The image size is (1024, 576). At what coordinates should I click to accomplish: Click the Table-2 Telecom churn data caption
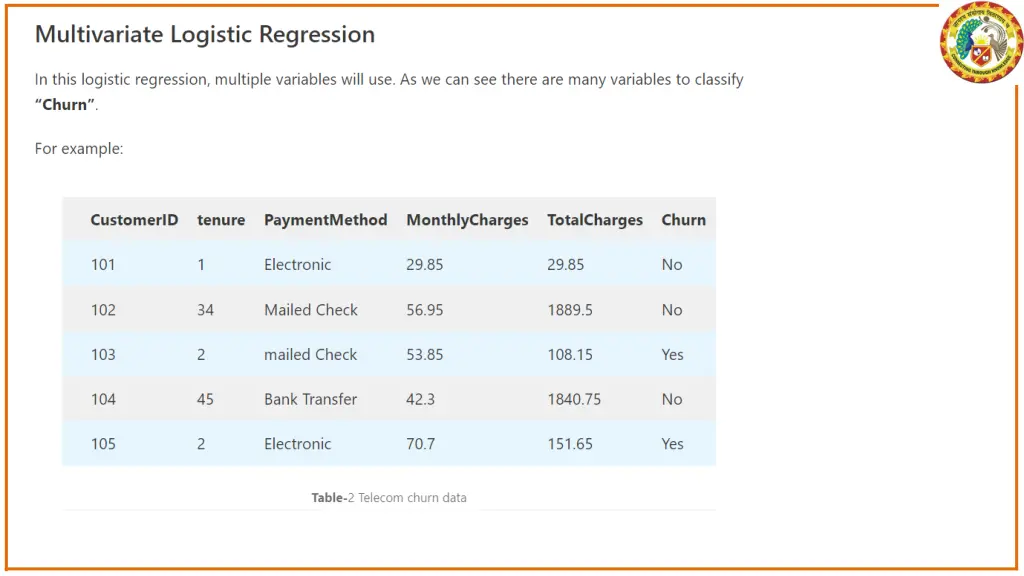click(389, 498)
